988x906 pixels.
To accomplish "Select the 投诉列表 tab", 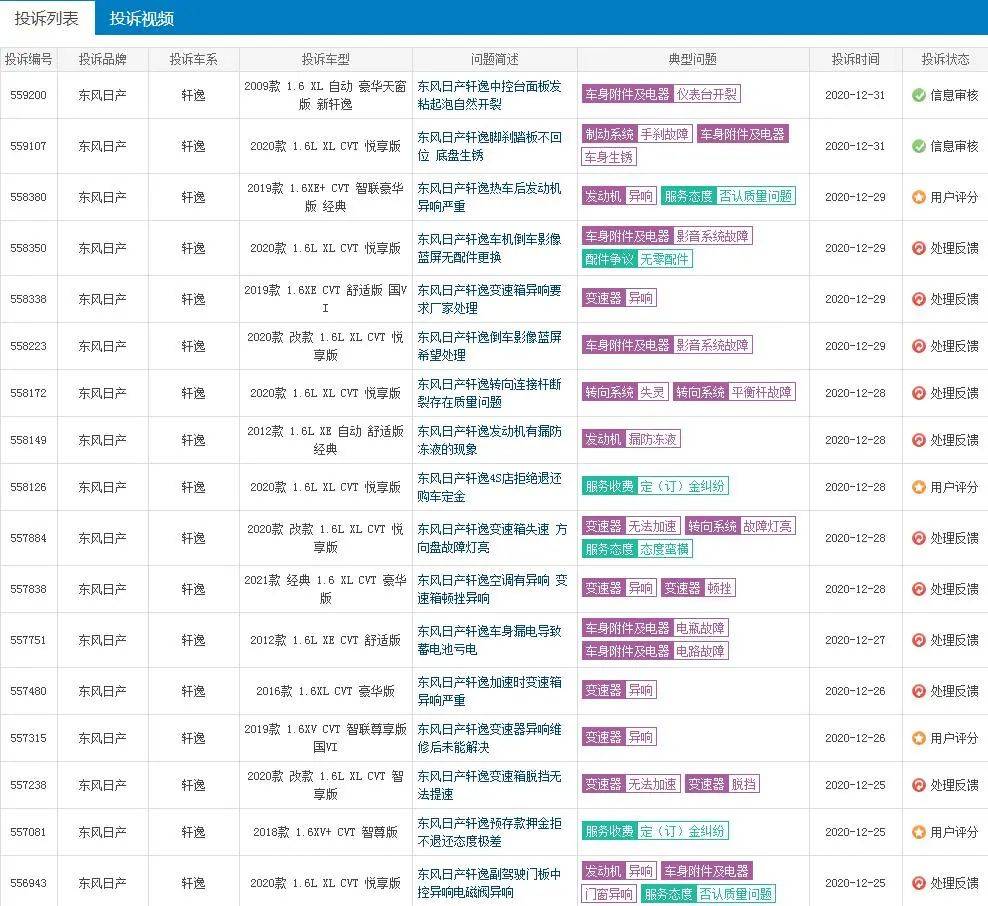I will point(47,18).
